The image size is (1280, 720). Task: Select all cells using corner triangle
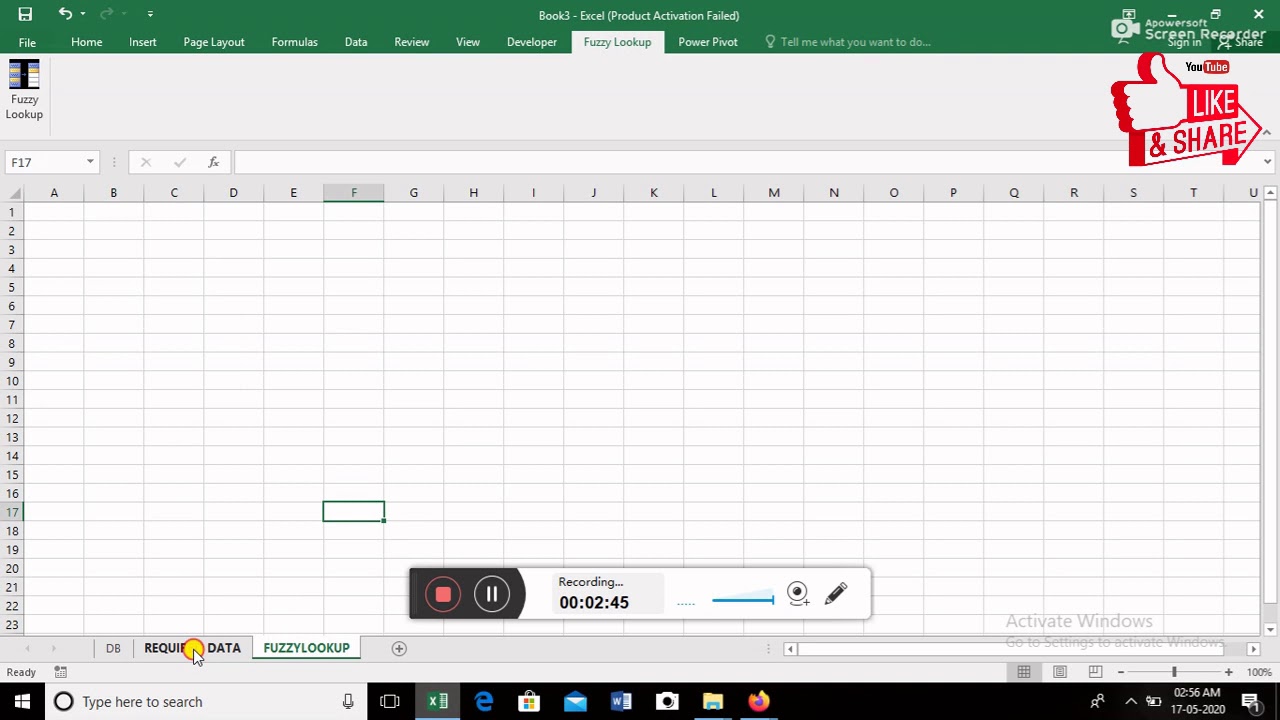click(x=13, y=193)
